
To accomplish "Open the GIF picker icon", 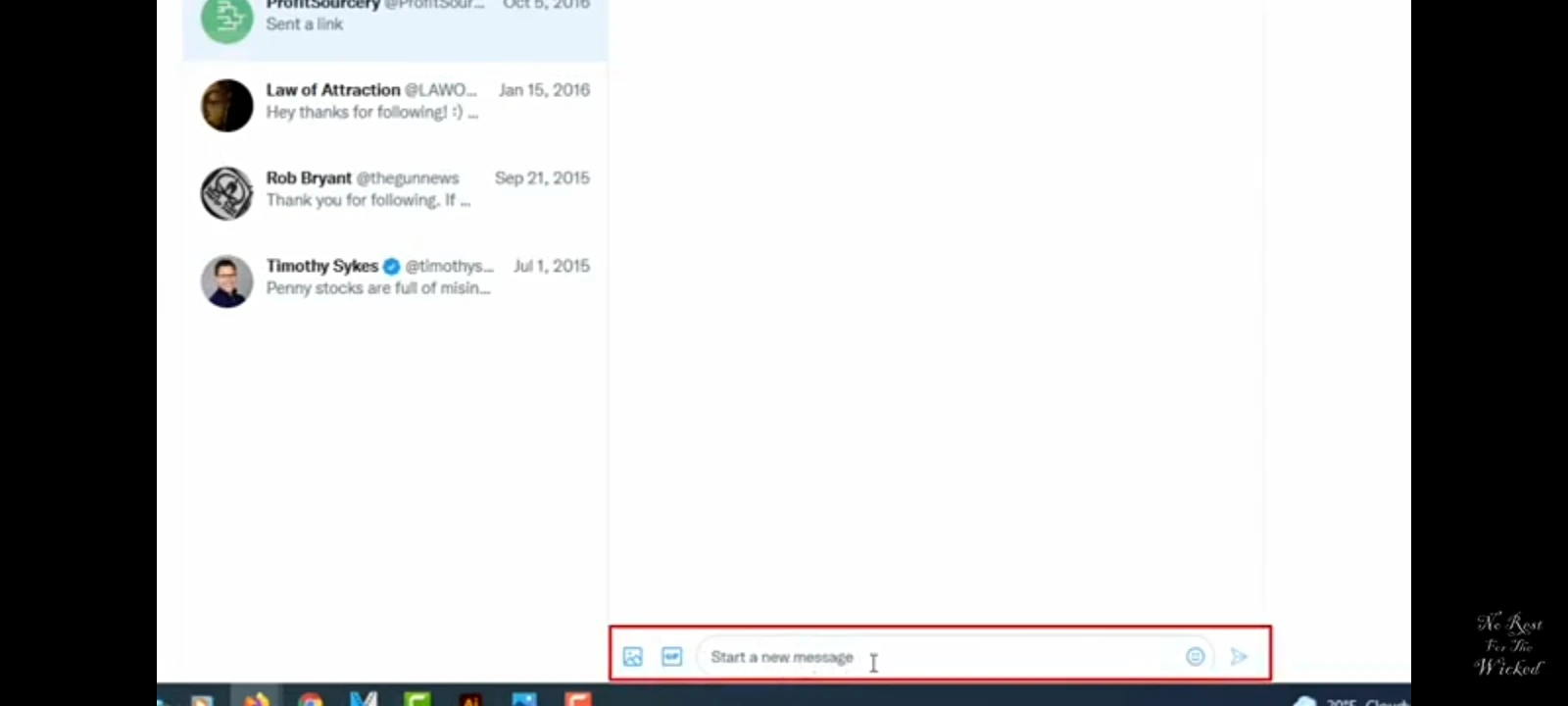I will 671,657.
